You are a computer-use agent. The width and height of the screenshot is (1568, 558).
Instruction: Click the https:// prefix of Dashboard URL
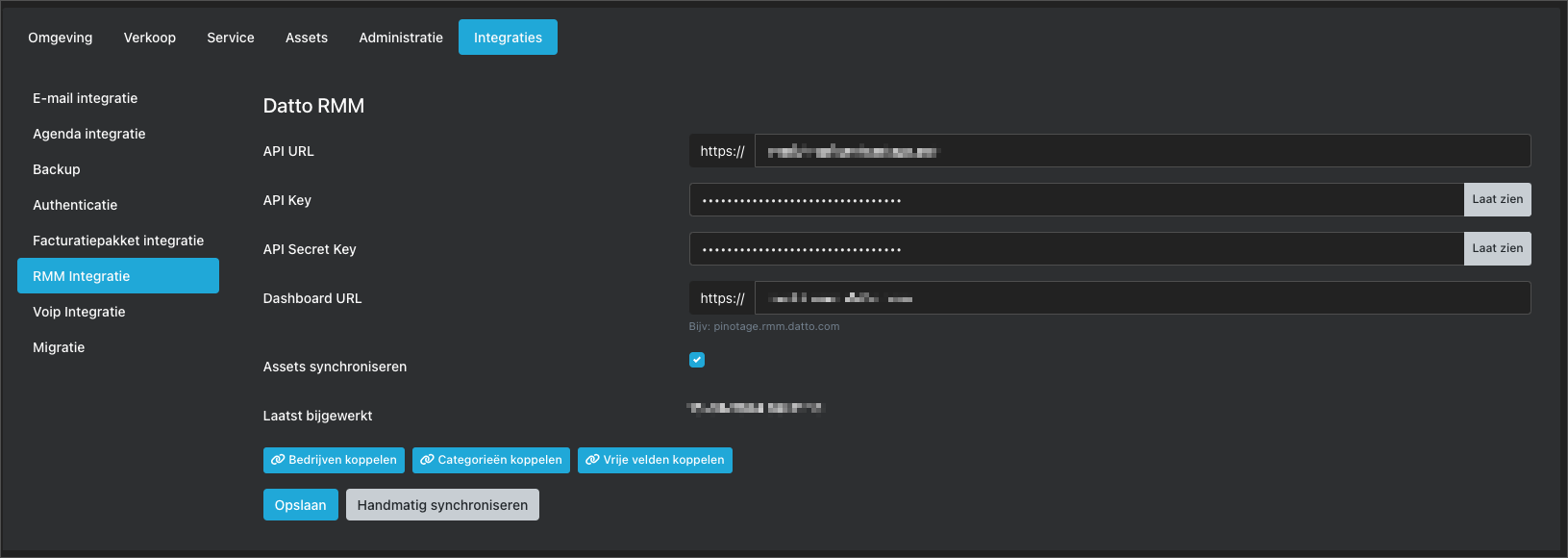click(x=722, y=298)
